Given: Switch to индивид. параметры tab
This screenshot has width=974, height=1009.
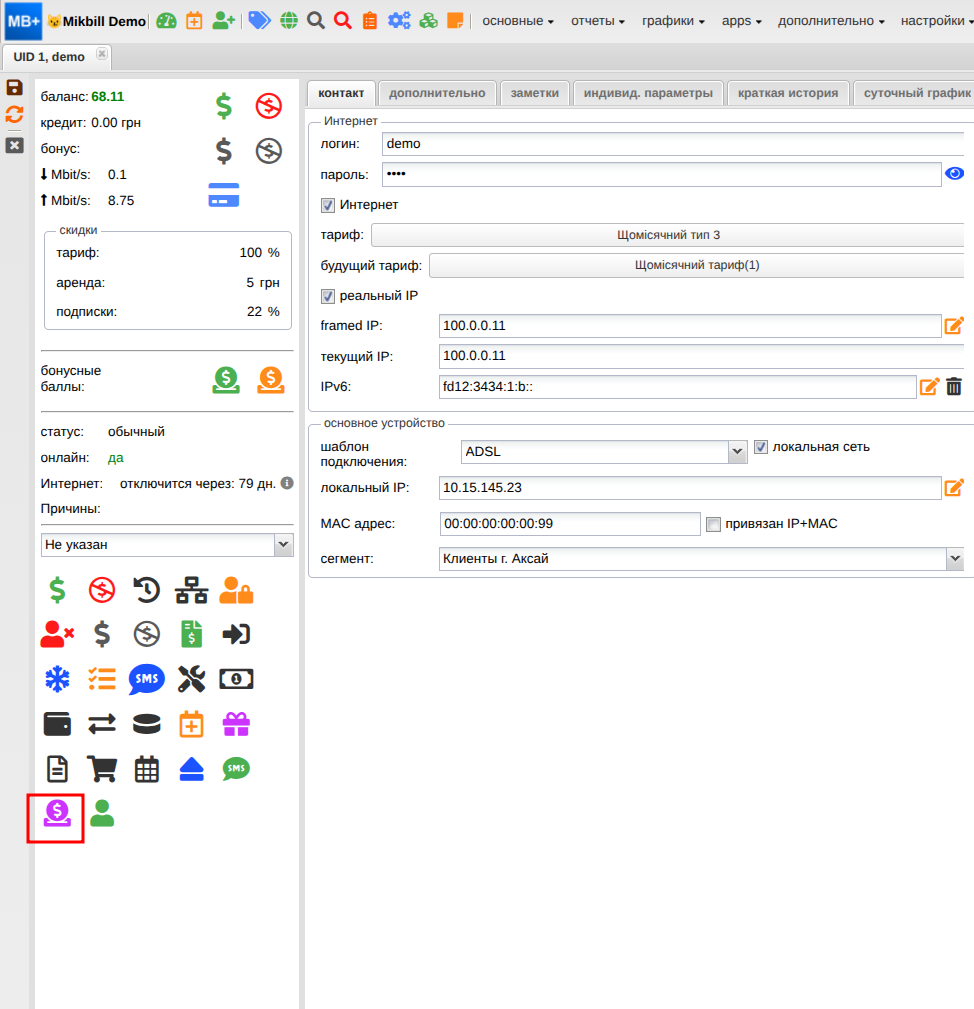Looking at the screenshot, I should pos(648,93).
